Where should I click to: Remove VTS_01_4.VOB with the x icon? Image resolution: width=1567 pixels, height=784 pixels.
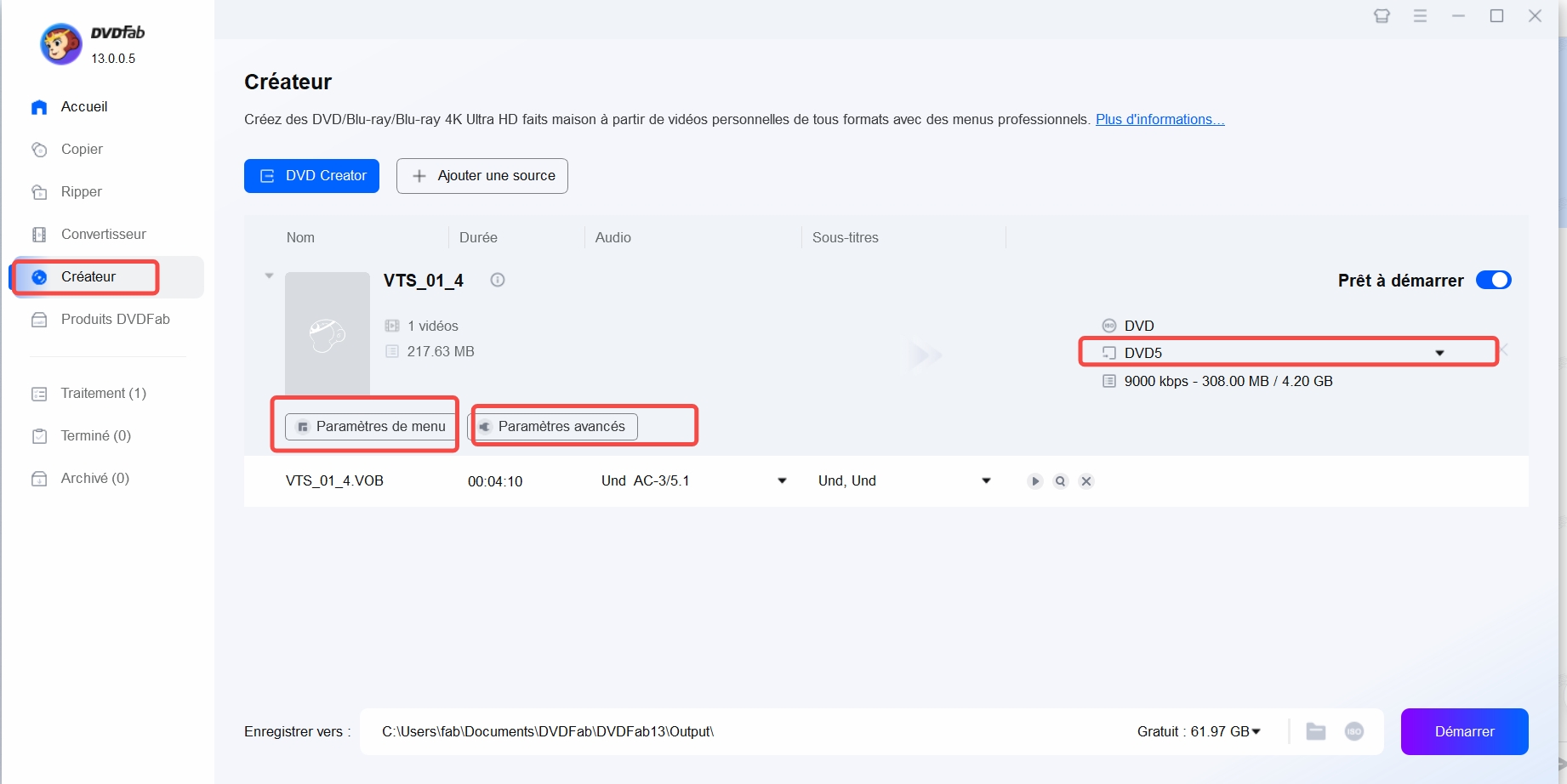click(1086, 481)
